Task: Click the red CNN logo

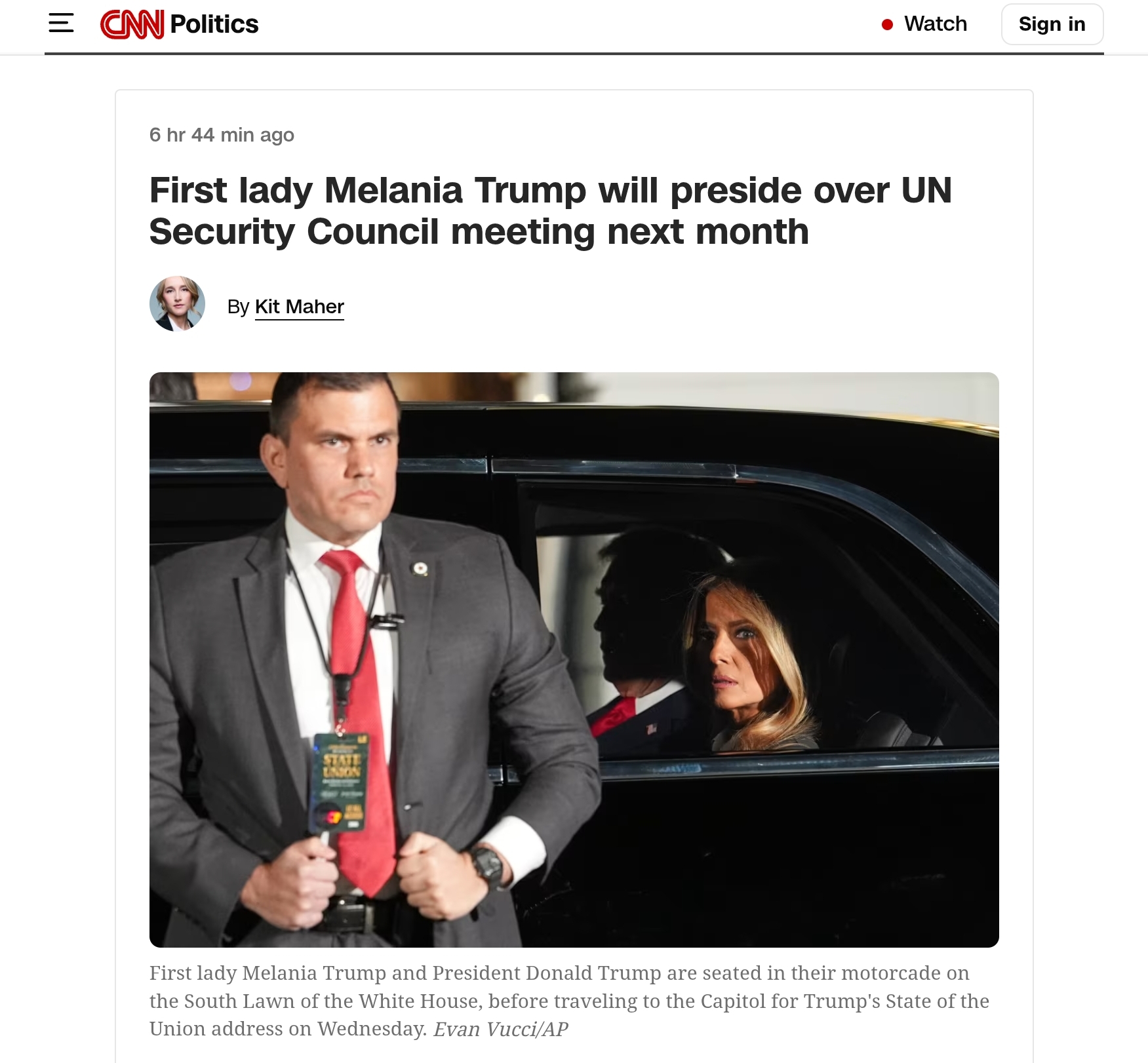Action: [132, 24]
